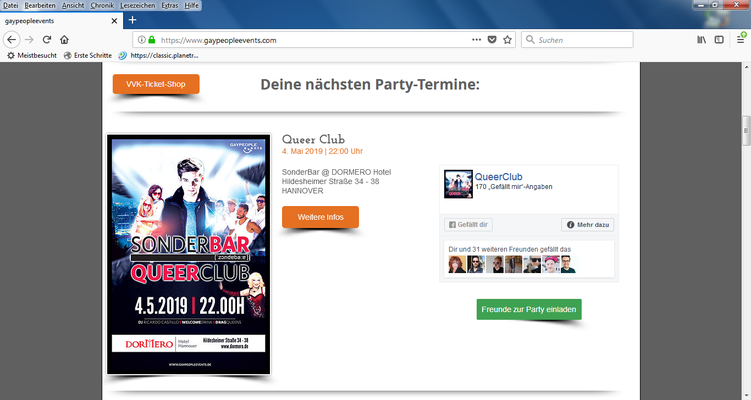
Task: Click the QueerClub page thumbnail image
Action: pos(458,184)
